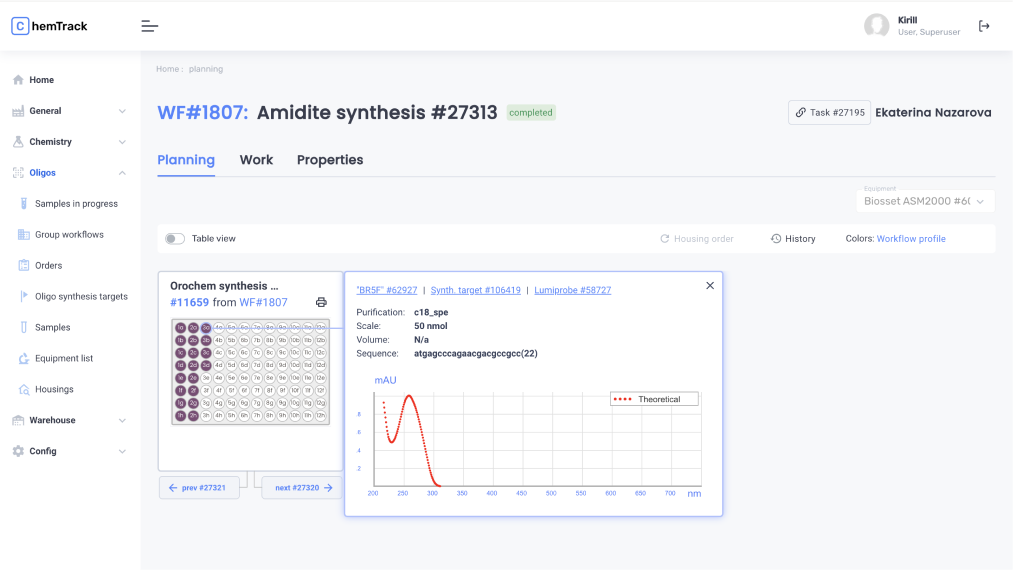Go to prev #27321 workflow
The width and height of the screenshot is (1013, 570).
pos(199,488)
